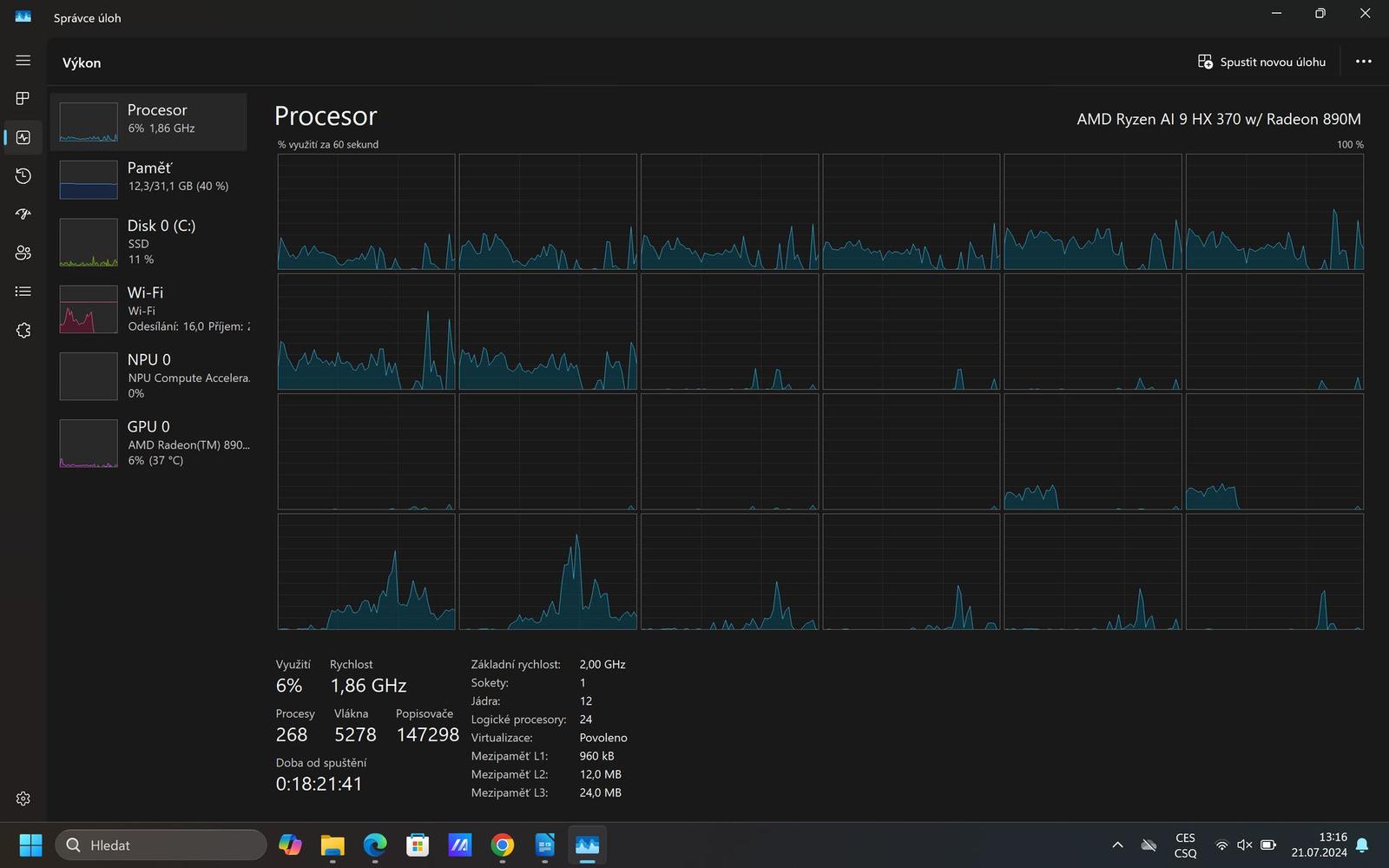
Task: Expand the hidden tray icons chevron
Action: coord(1117,845)
